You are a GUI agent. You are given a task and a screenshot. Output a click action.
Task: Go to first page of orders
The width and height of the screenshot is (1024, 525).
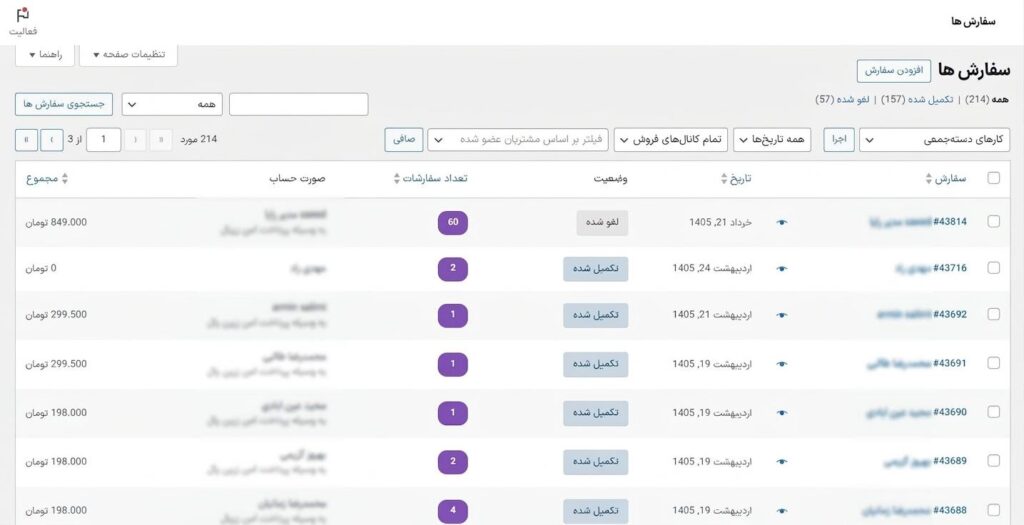(161, 140)
